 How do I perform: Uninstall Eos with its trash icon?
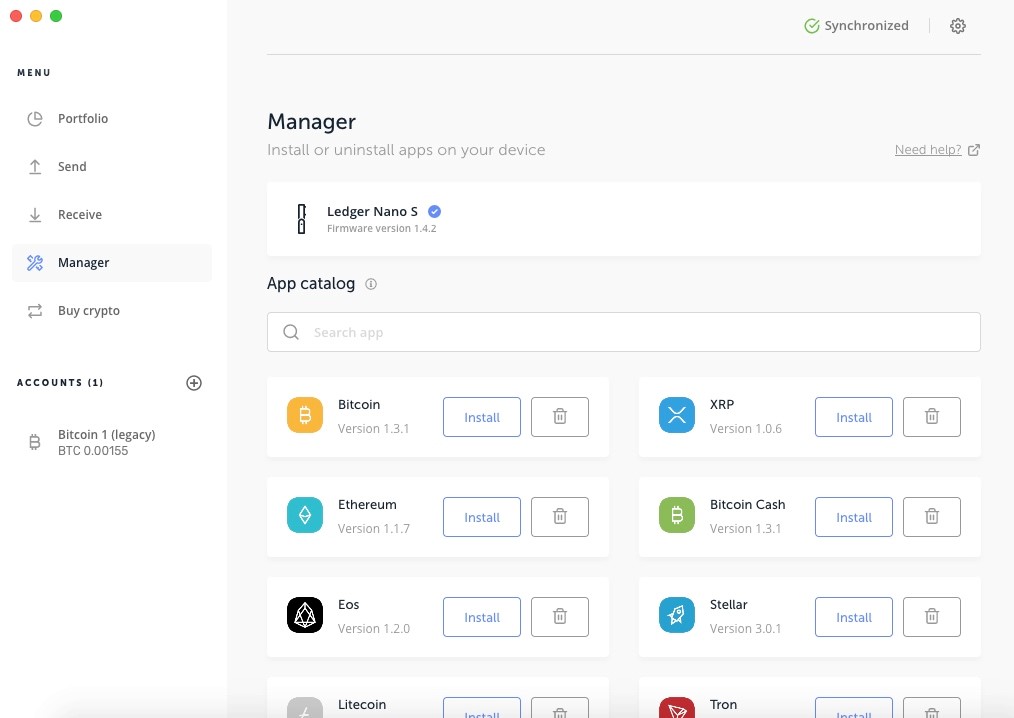click(x=560, y=617)
